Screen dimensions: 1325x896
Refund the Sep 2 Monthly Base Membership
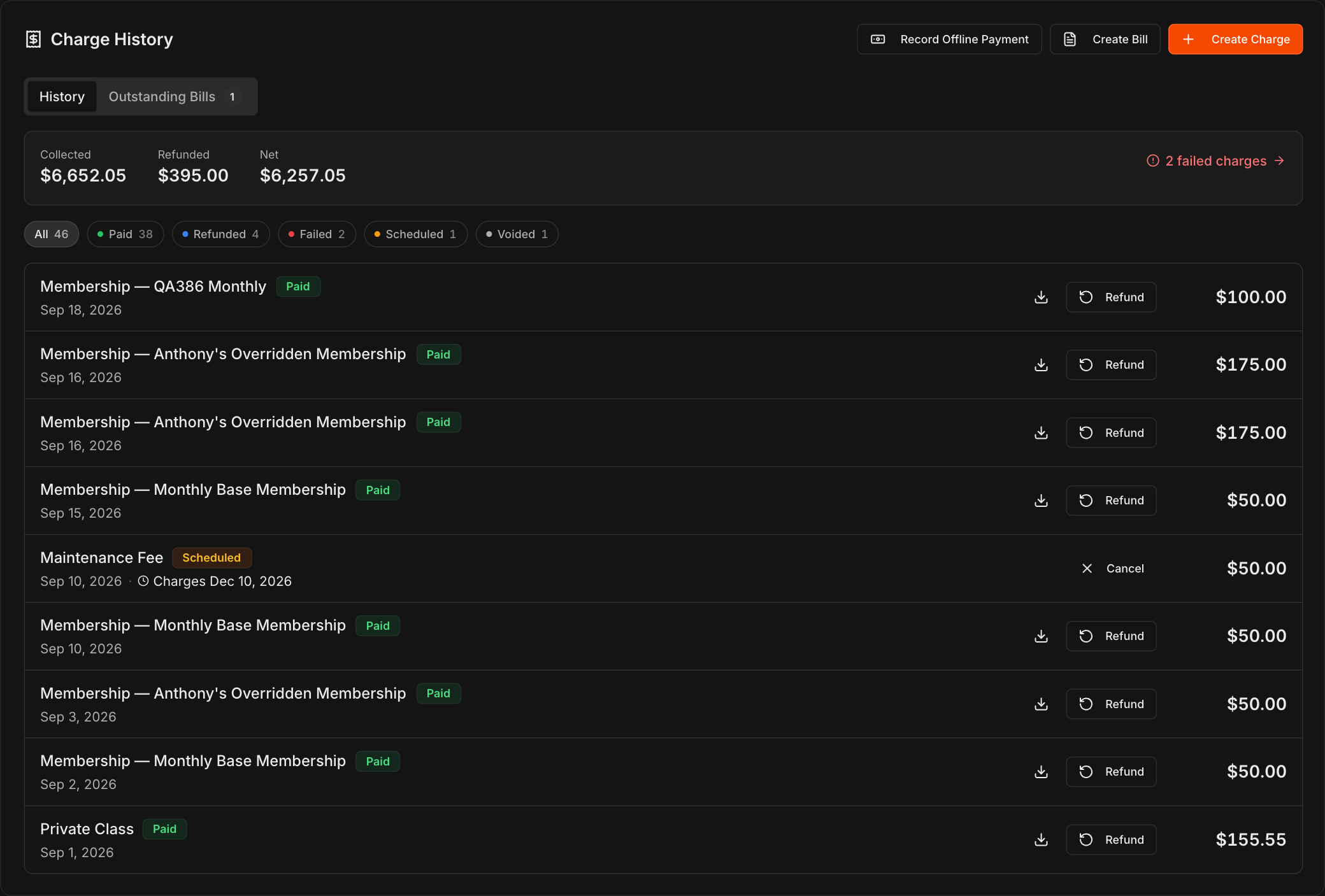(1111, 772)
